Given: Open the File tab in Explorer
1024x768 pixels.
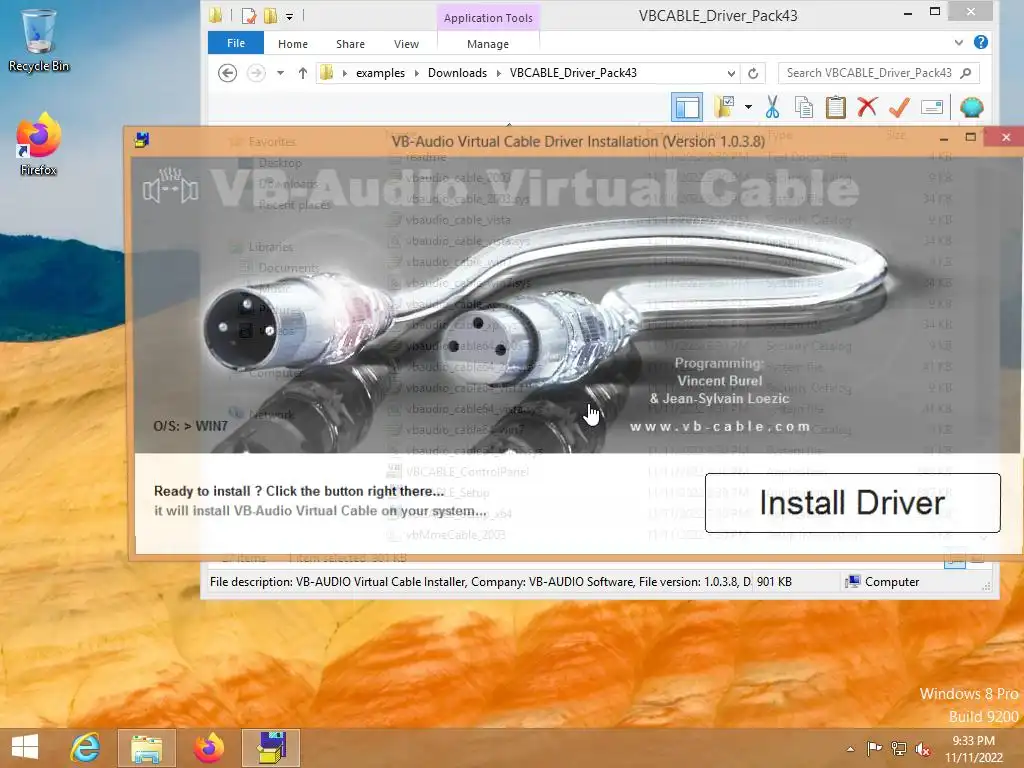Looking at the screenshot, I should 236,43.
